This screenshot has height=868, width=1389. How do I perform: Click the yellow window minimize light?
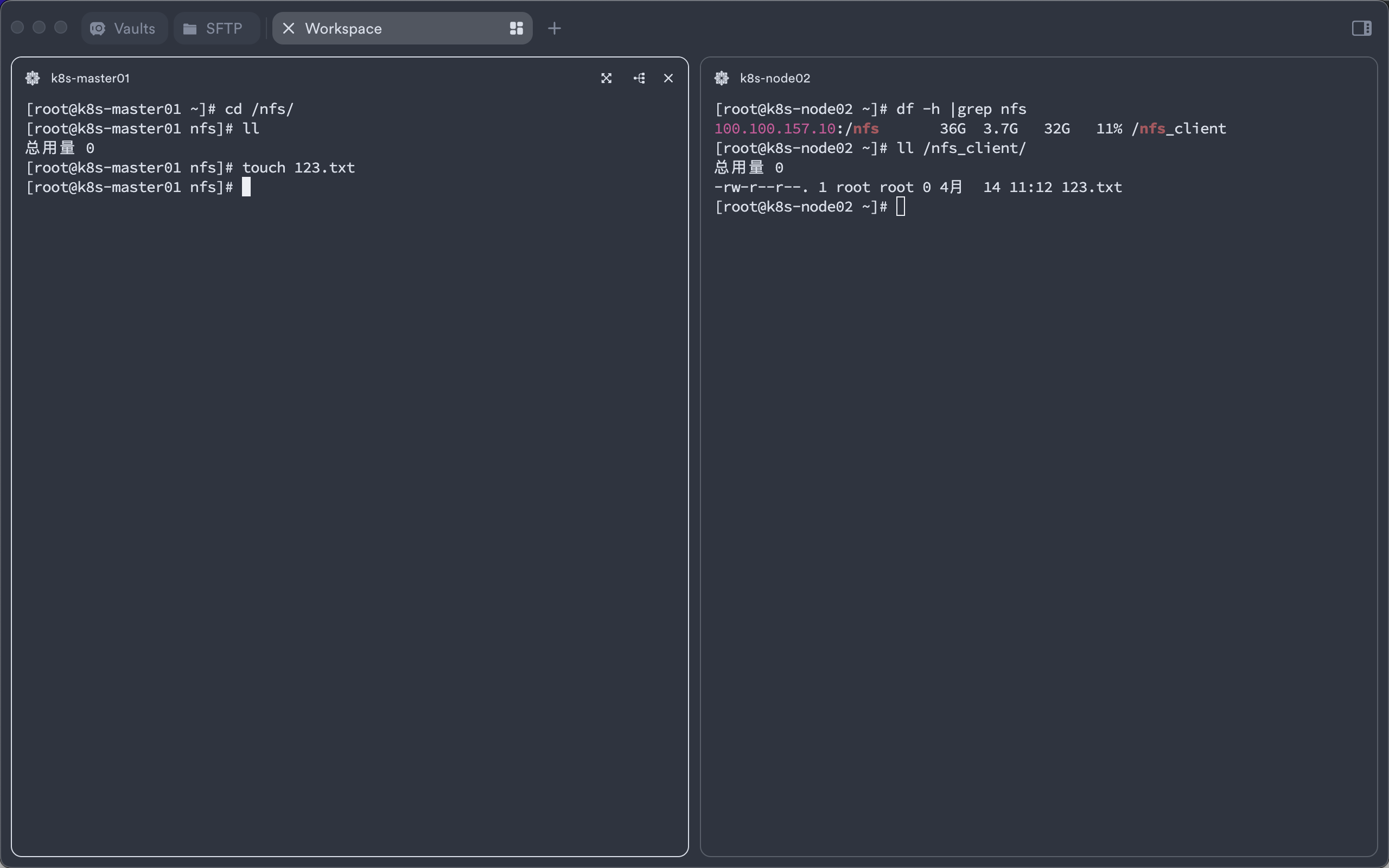[x=39, y=28]
